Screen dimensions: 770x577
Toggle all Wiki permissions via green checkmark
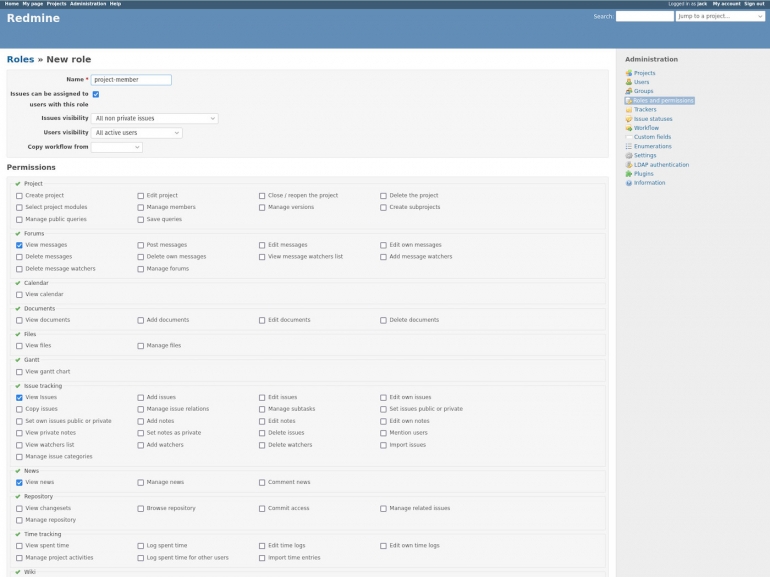[x=18, y=572]
